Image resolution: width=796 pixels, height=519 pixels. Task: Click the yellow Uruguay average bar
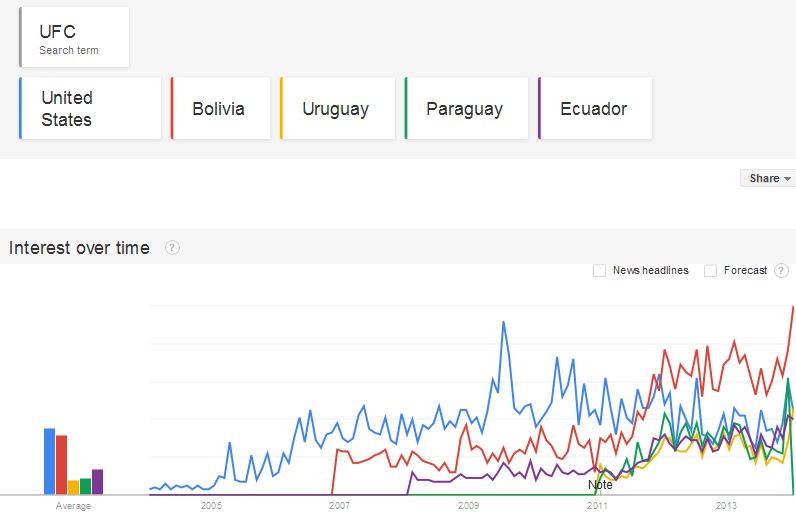(x=73, y=487)
